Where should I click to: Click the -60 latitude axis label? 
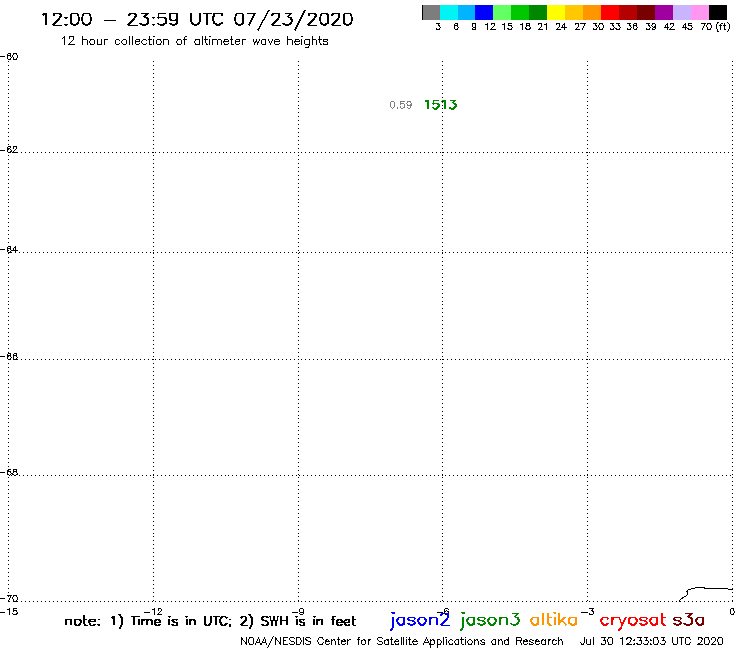[9, 57]
